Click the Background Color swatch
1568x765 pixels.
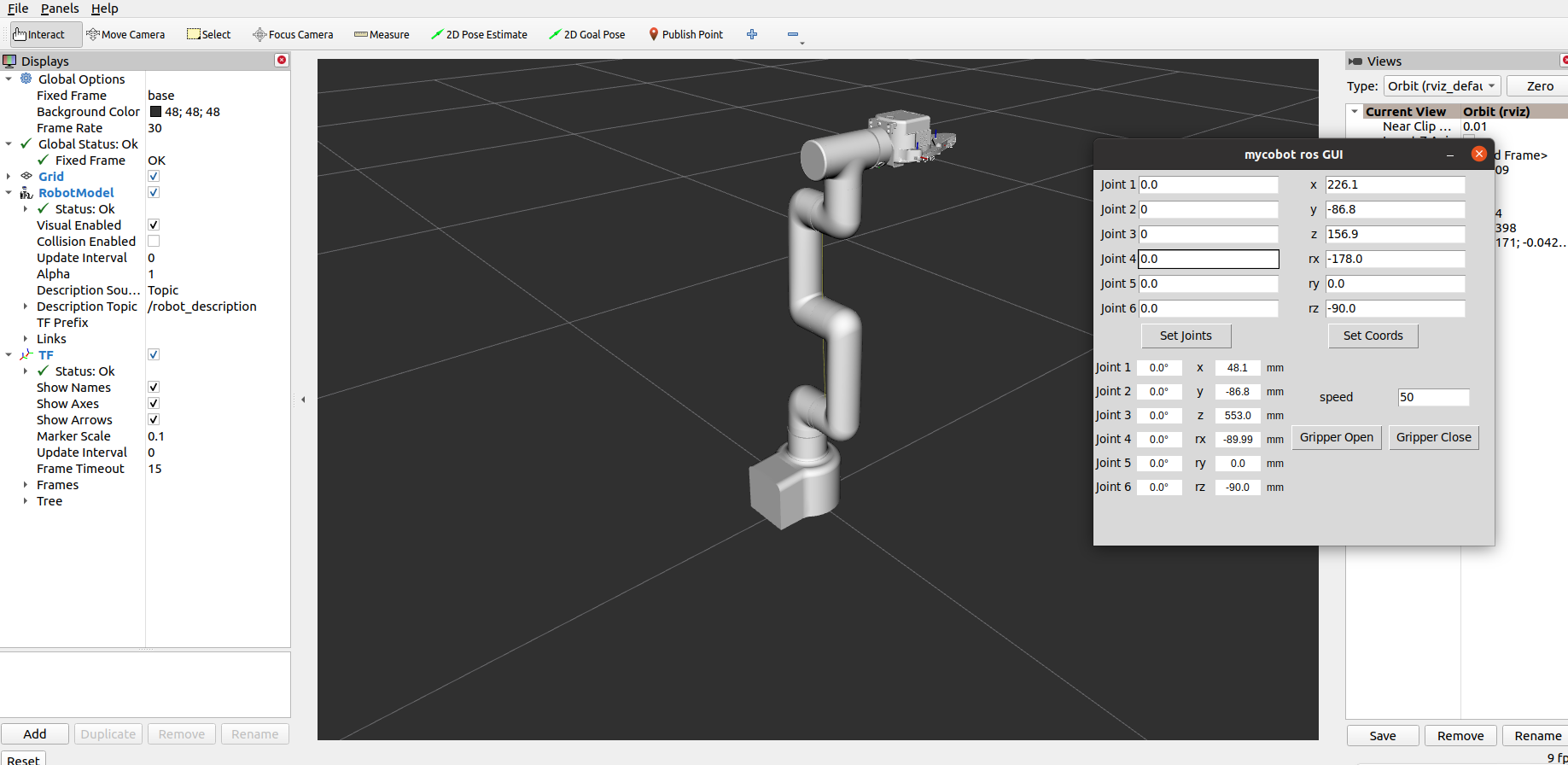(x=155, y=112)
